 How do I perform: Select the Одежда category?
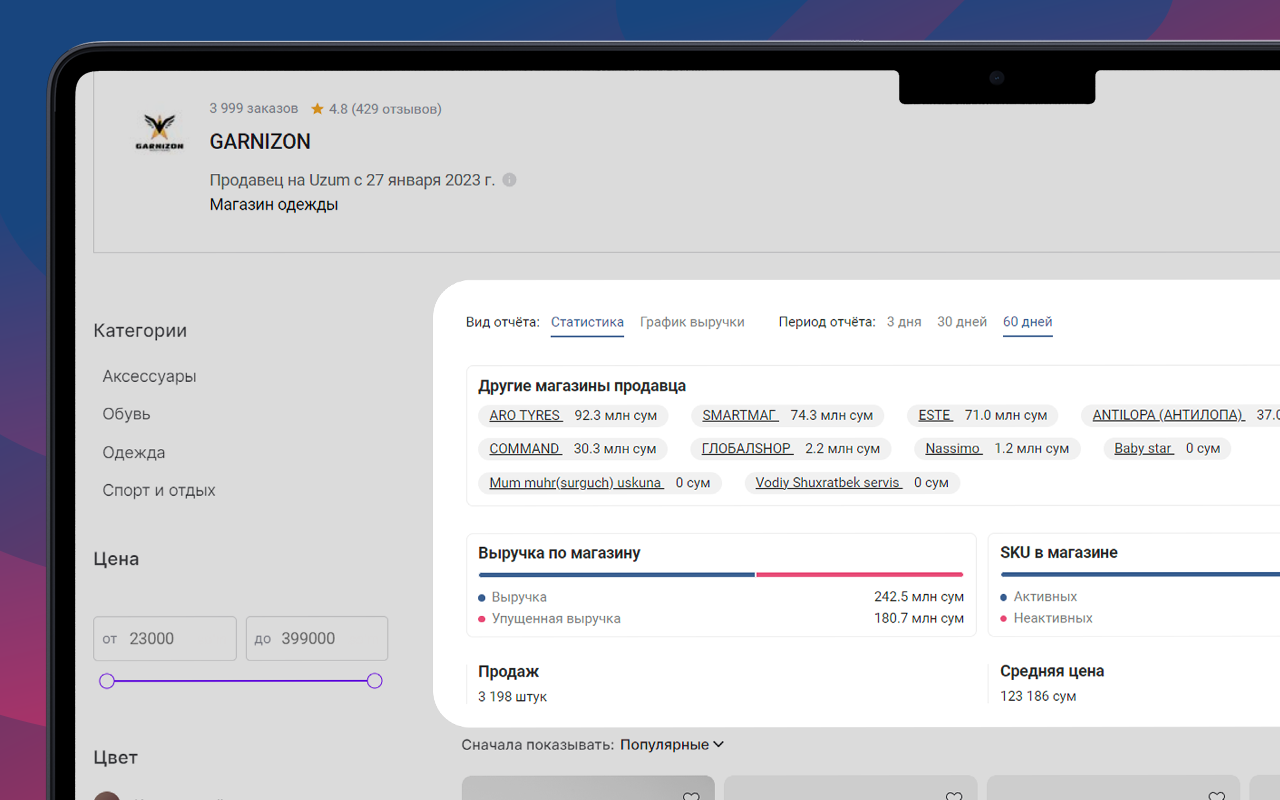[134, 452]
